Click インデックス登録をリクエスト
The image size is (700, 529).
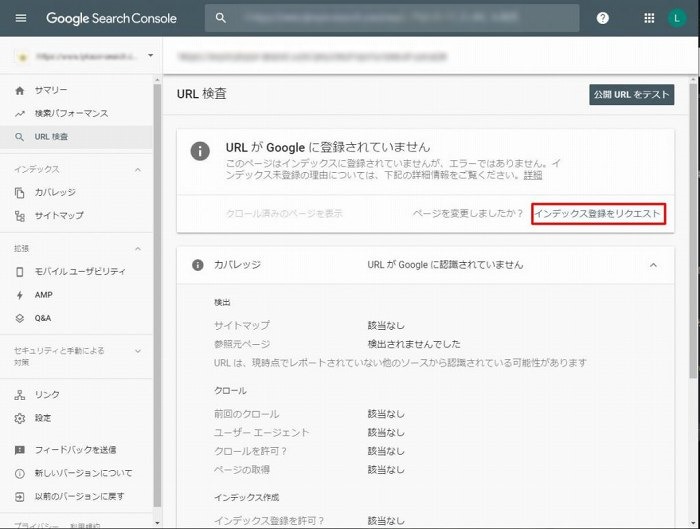pos(598,214)
